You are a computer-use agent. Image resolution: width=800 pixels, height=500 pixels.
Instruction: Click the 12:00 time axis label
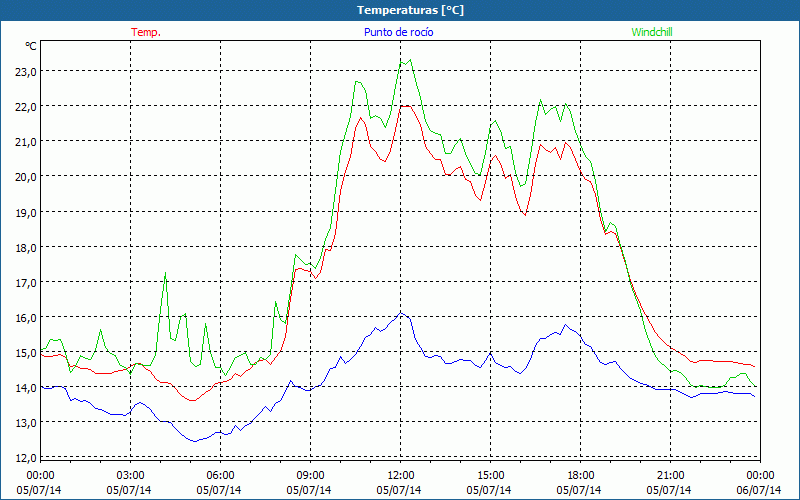click(401, 475)
